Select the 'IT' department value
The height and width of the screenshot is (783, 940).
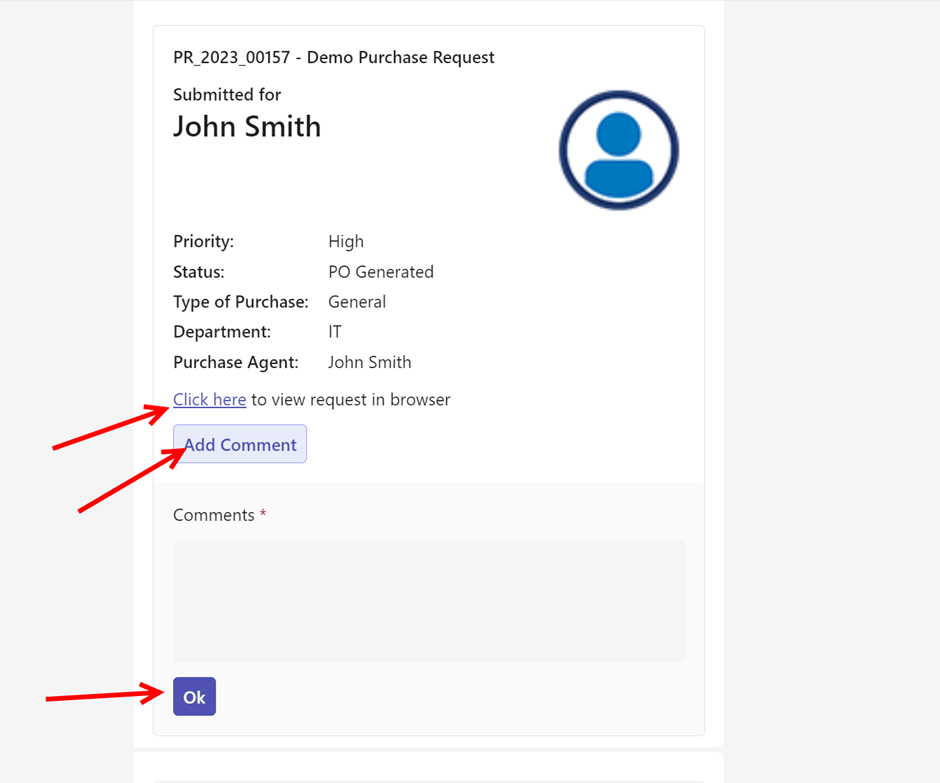click(335, 332)
